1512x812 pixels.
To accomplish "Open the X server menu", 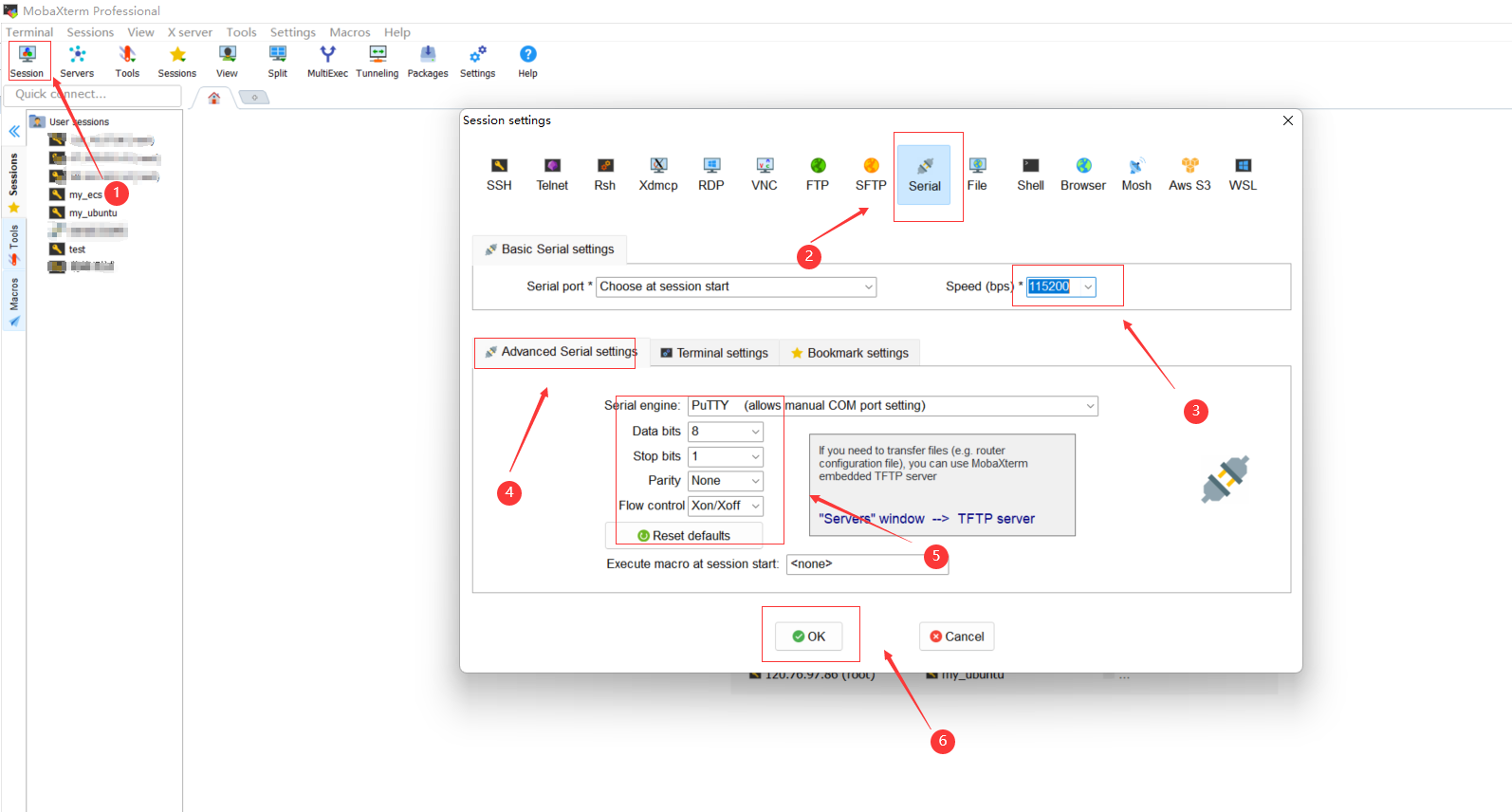I will 190,32.
